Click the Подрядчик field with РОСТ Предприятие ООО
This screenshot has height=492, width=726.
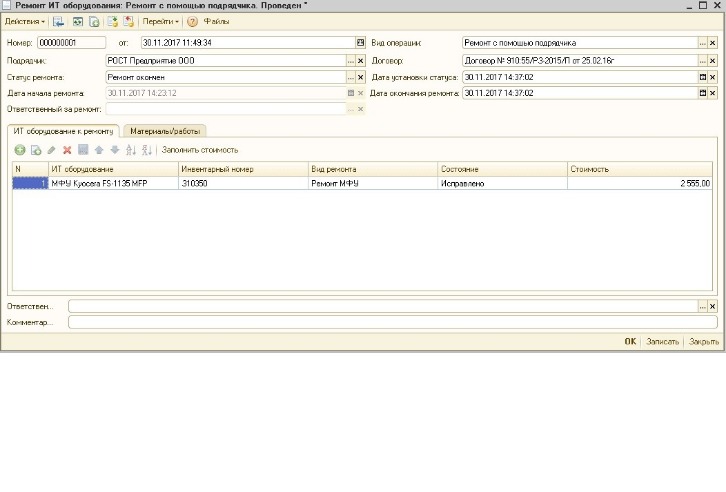pos(226,61)
